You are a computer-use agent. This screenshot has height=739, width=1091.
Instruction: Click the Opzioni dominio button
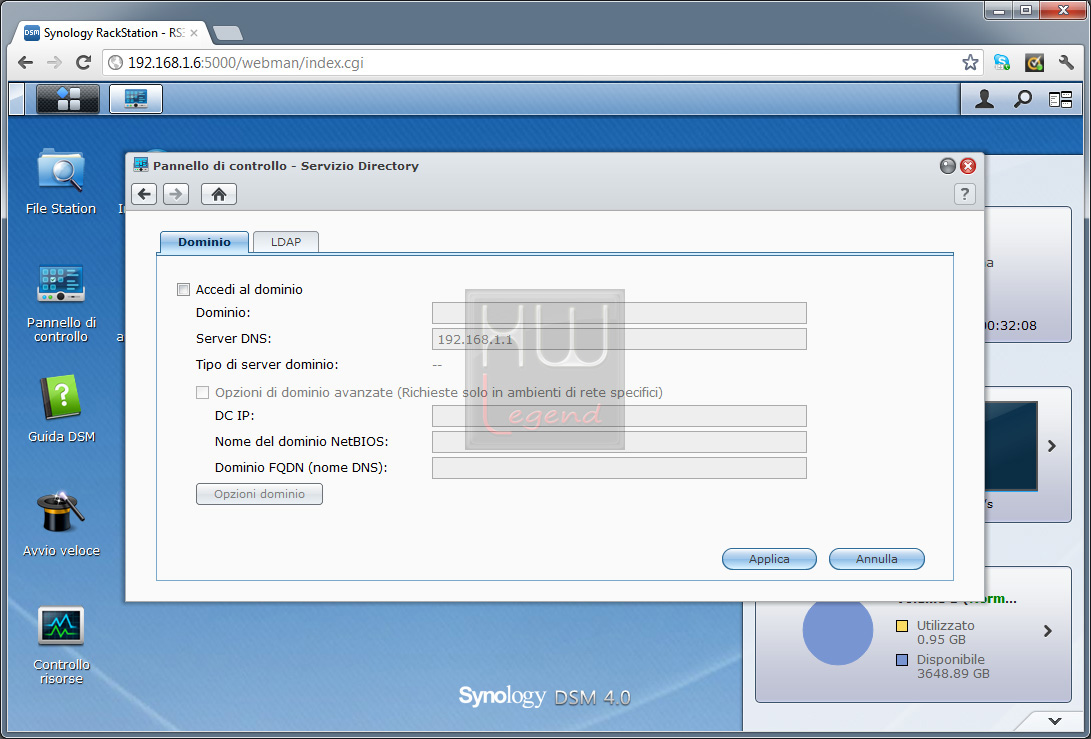pyautogui.click(x=259, y=494)
